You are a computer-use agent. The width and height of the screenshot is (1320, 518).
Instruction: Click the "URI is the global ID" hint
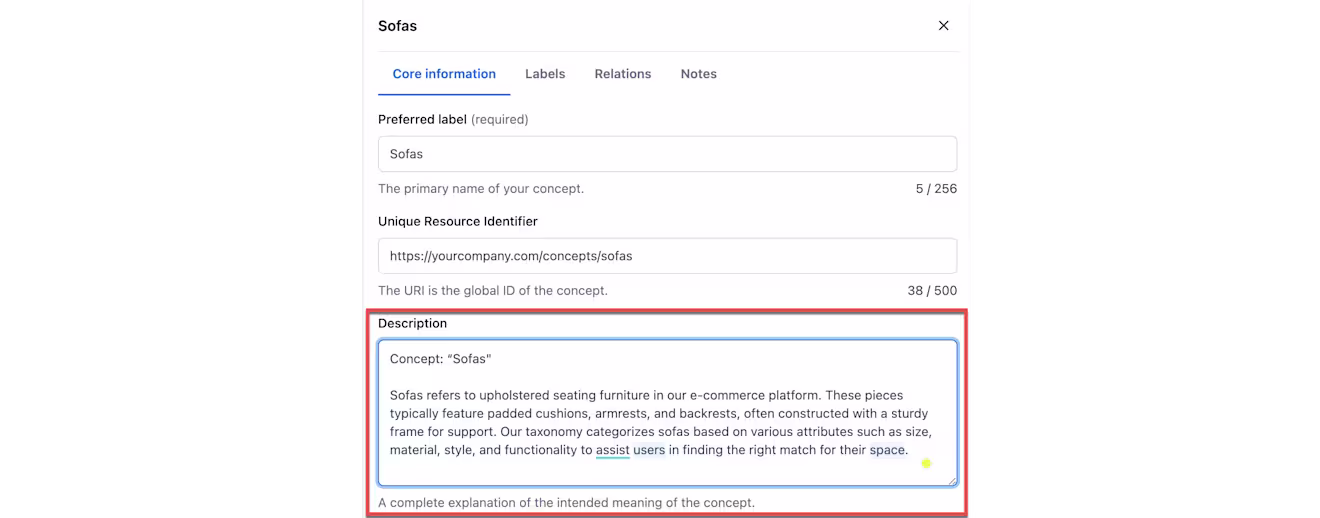pos(492,291)
